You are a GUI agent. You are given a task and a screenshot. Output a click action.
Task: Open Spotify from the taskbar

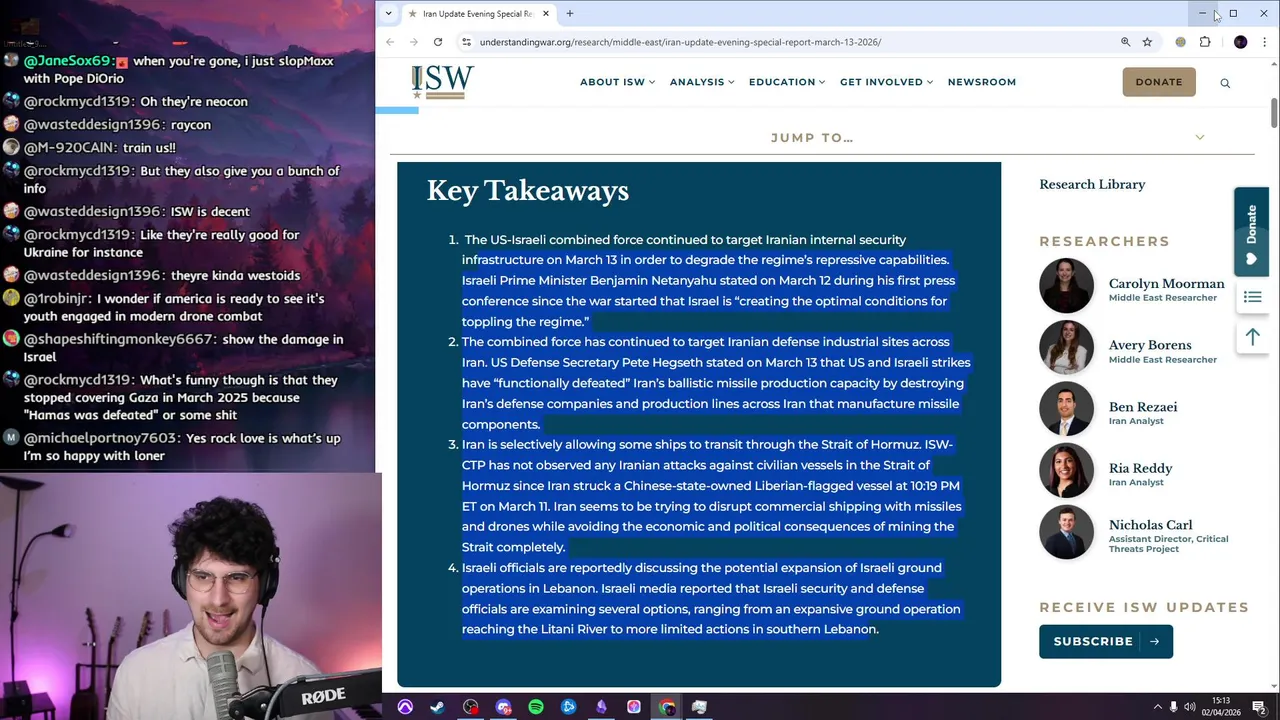536,707
